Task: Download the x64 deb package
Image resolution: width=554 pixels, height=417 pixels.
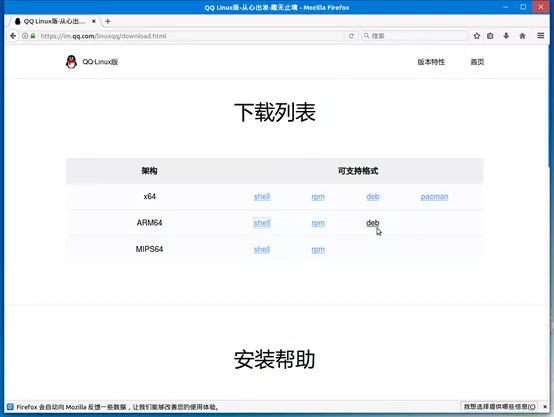Action: pyautogui.click(x=372, y=196)
